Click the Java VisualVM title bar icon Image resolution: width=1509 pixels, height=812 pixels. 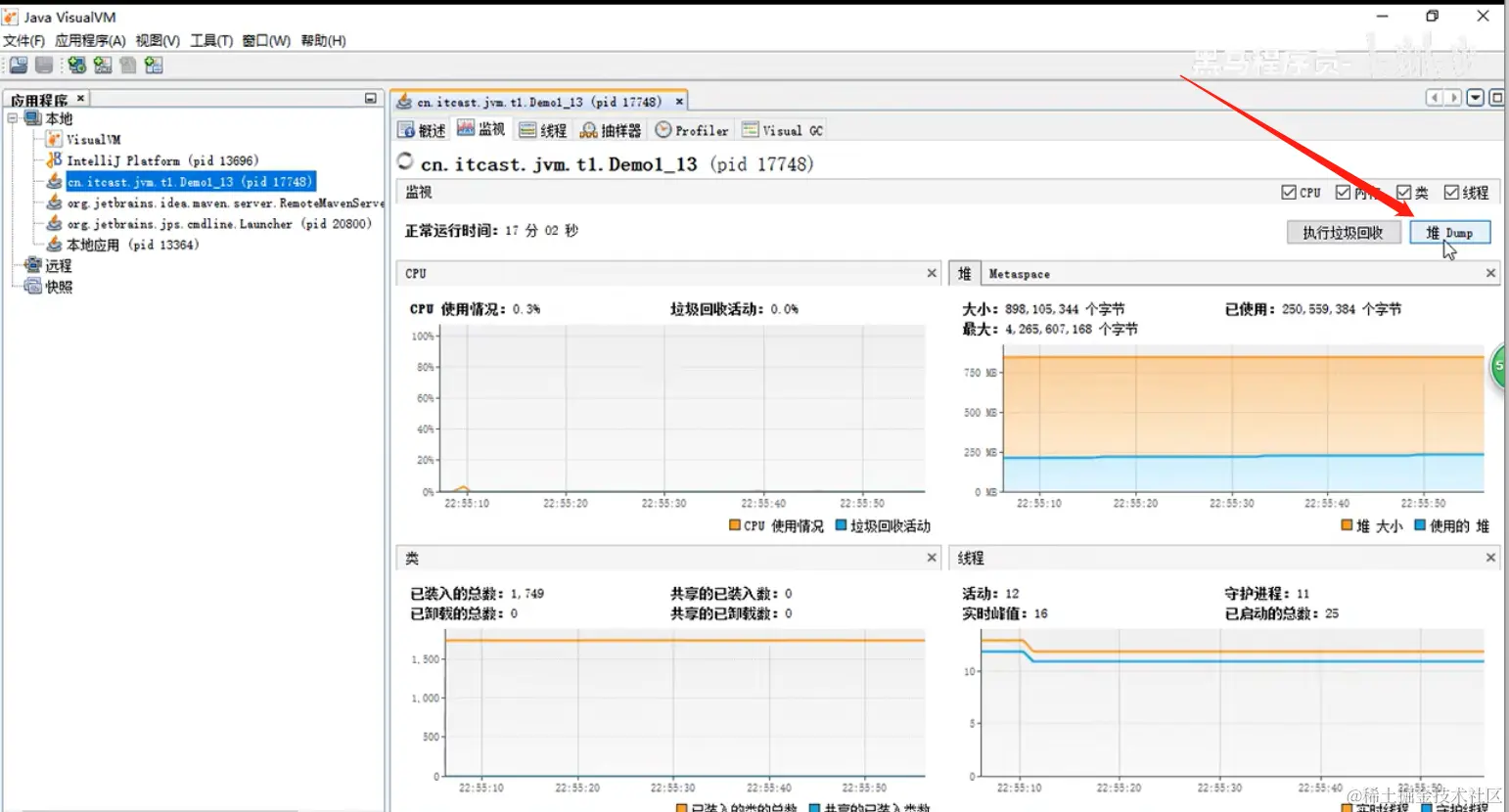coord(11,17)
